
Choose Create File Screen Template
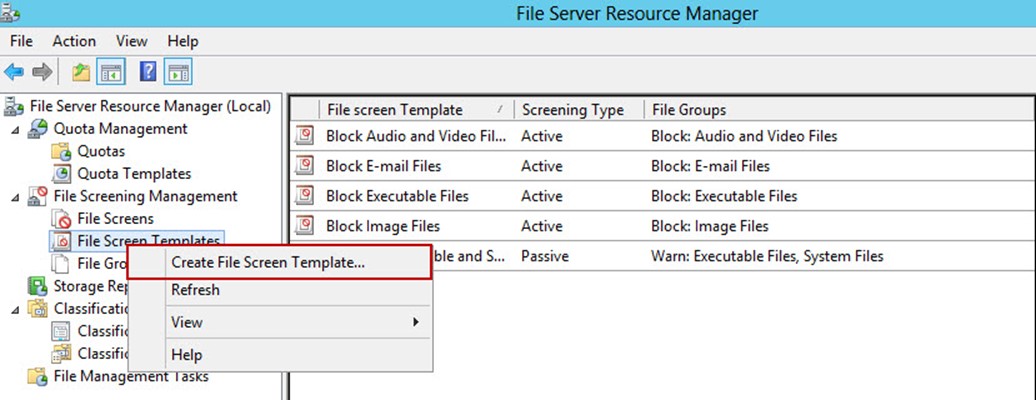pyautogui.click(x=268, y=263)
